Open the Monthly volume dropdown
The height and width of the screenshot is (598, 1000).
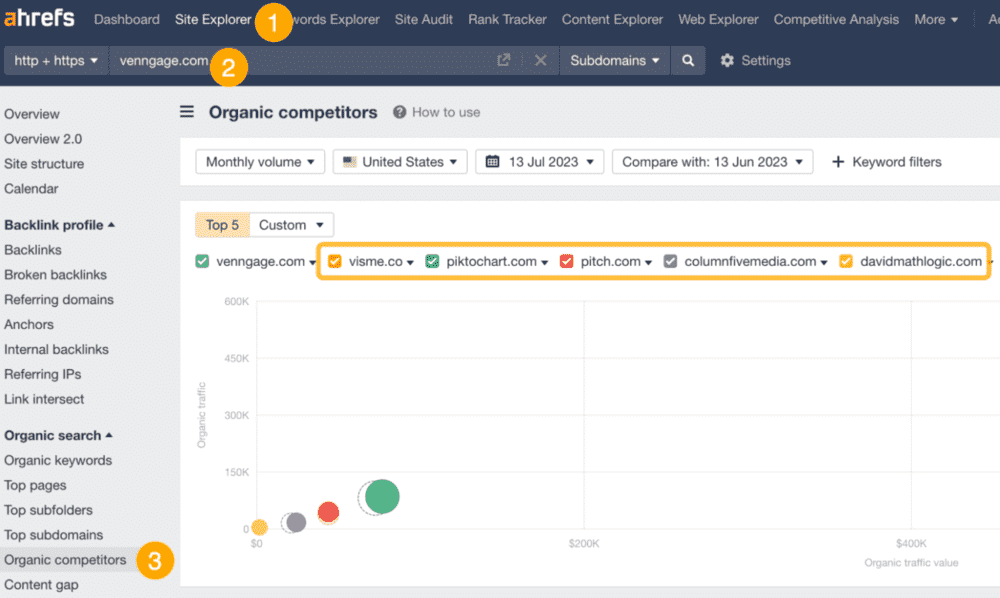point(260,162)
